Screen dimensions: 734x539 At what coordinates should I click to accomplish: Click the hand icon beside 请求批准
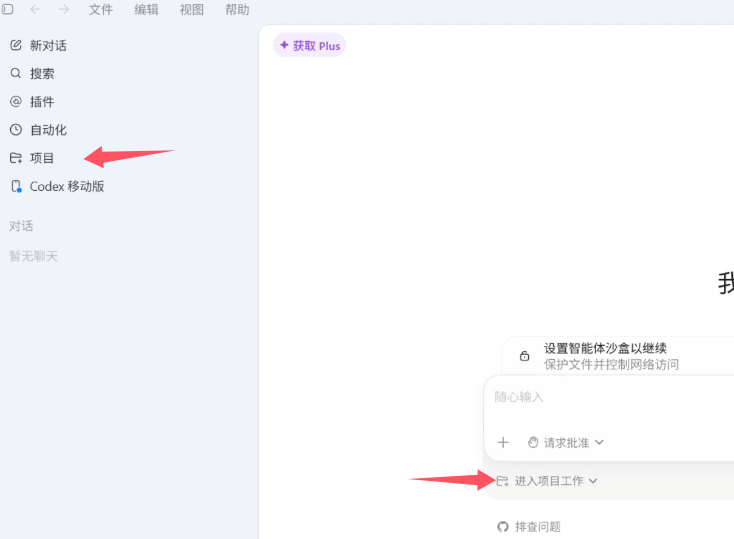click(x=533, y=443)
